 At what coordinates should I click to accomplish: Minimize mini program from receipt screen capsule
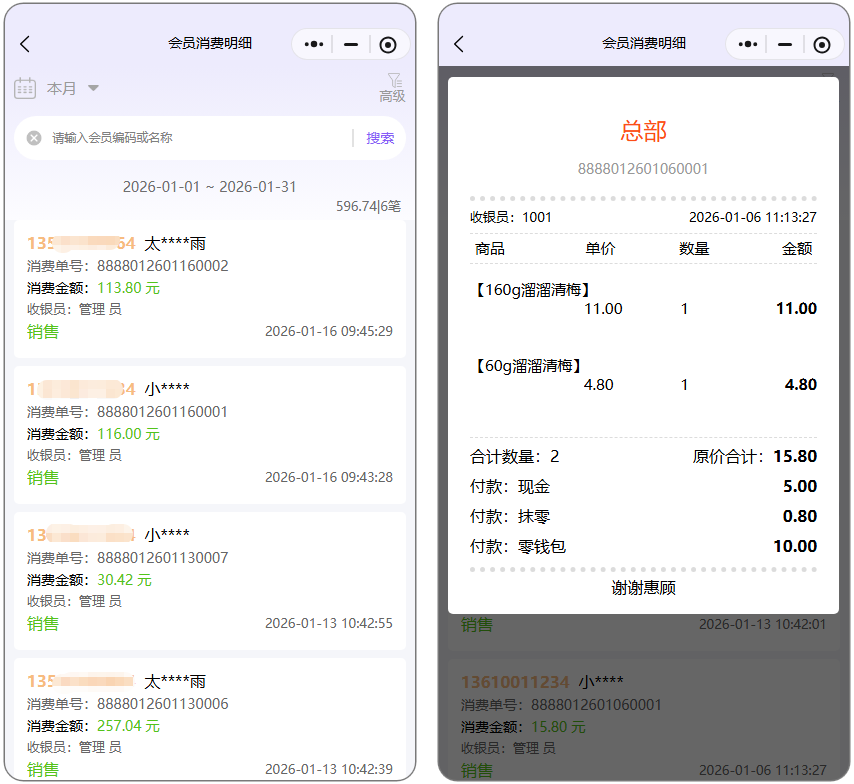pos(785,44)
